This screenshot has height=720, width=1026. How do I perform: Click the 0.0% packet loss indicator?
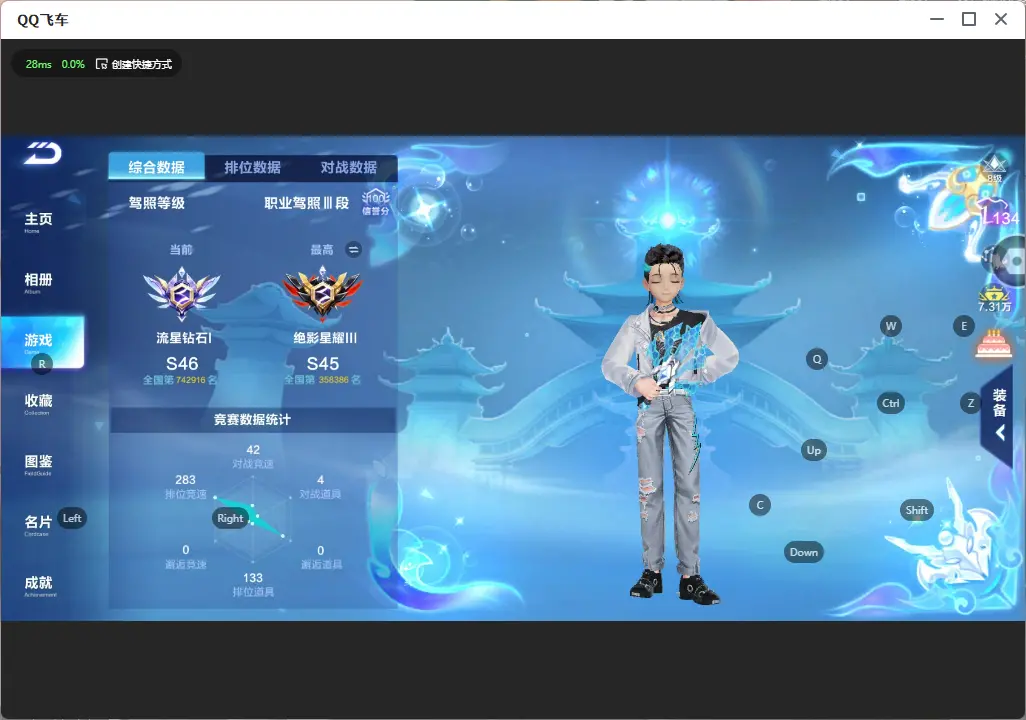[73, 64]
